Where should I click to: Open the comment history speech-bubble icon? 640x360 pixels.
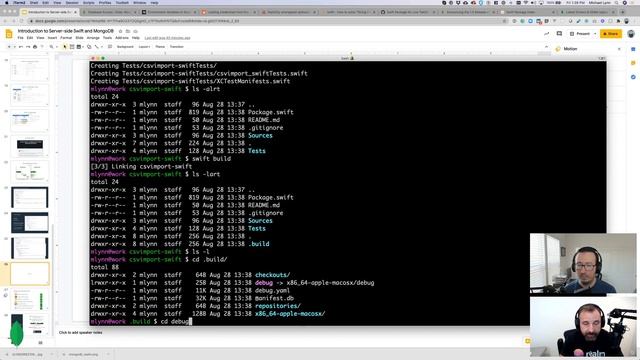(x=559, y=34)
